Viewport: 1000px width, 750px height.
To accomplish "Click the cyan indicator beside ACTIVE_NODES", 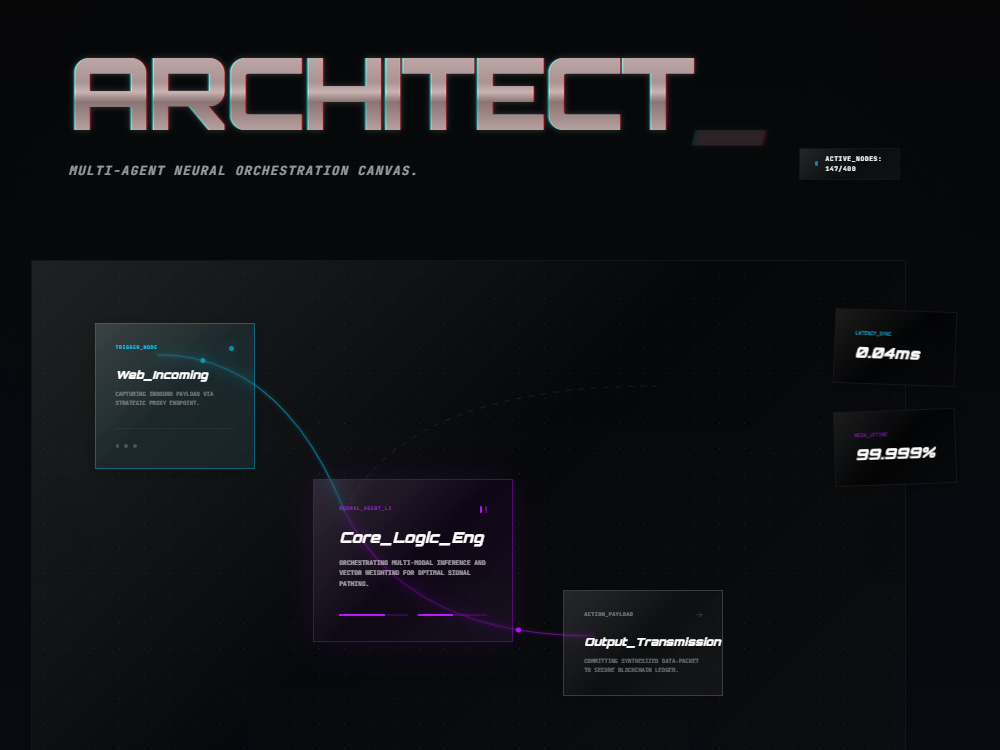I will (x=816, y=164).
